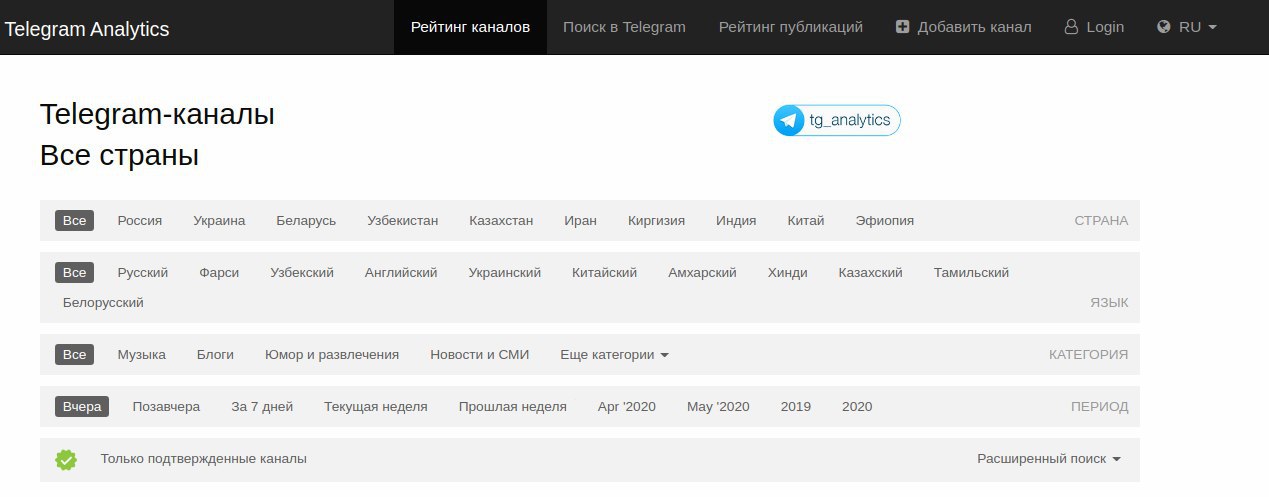Select Хинди language filter

(x=787, y=272)
